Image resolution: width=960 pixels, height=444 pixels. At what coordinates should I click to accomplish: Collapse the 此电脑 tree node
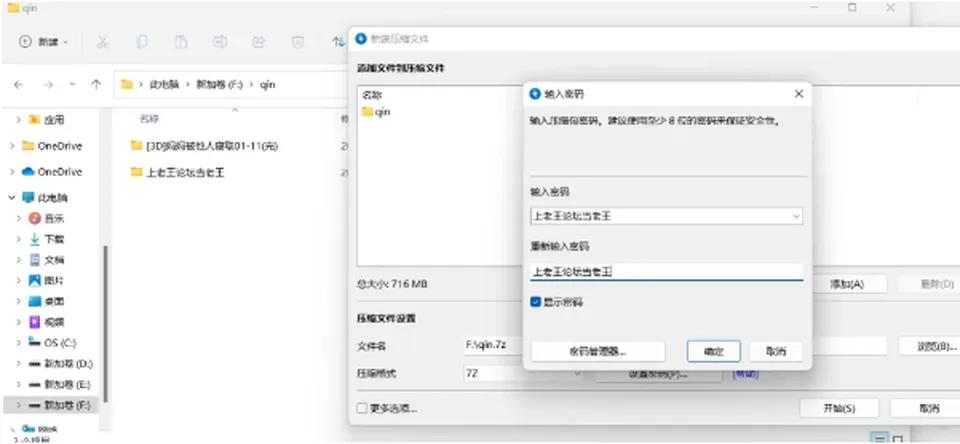12,198
